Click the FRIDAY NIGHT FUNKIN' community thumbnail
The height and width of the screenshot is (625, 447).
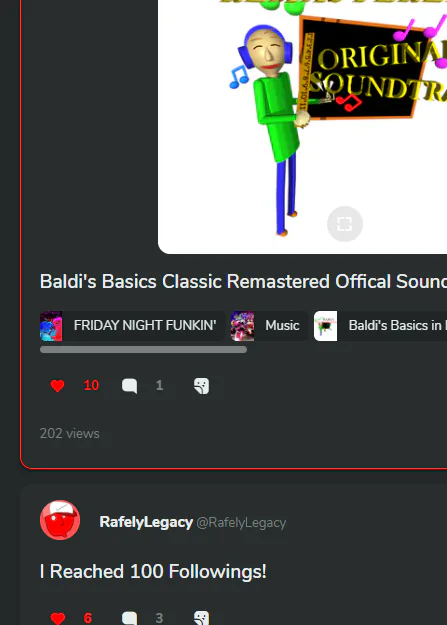click(x=51, y=326)
